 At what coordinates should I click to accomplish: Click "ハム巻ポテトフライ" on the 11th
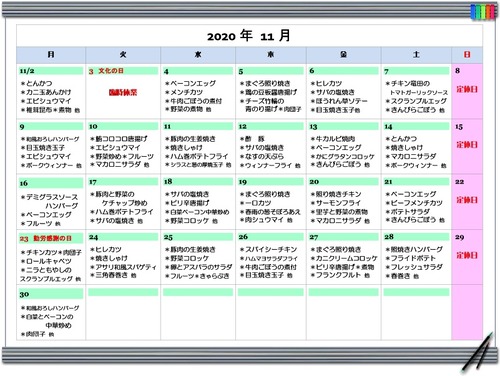click(199, 156)
